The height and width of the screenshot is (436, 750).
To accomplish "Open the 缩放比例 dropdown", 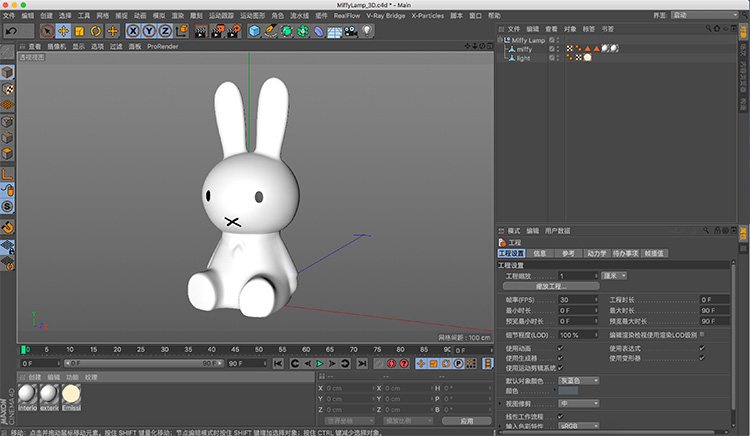I will point(408,421).
